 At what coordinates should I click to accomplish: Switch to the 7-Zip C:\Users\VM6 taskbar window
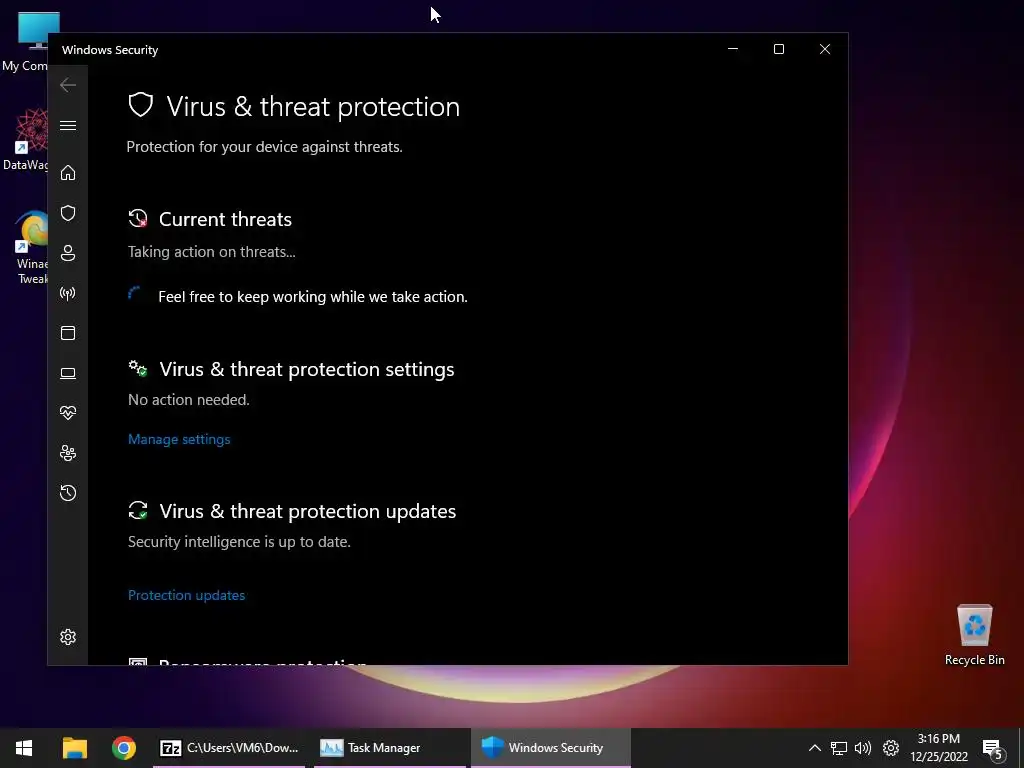click(229, 748)
